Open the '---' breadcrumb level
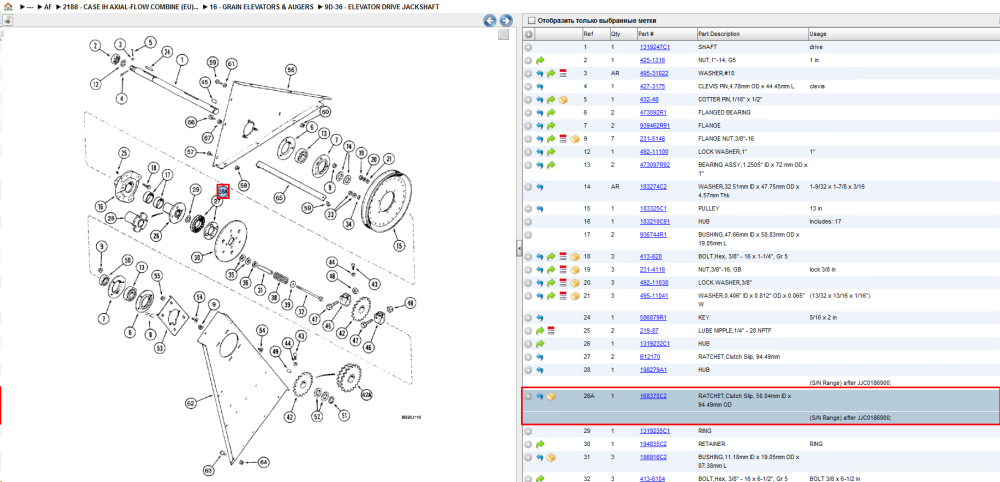 (x=29, y=6)
